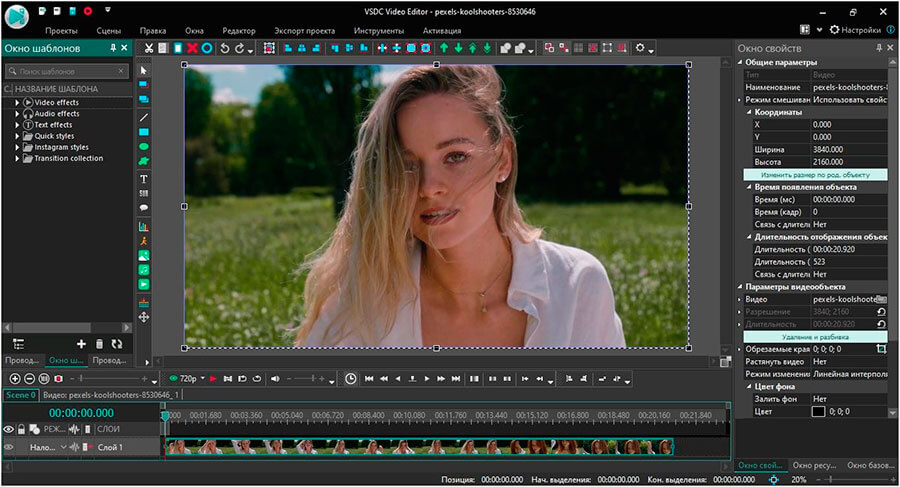Zoom out timeline with minus circle
Viewport: 900px width, 487px height.
pos(29,378)
